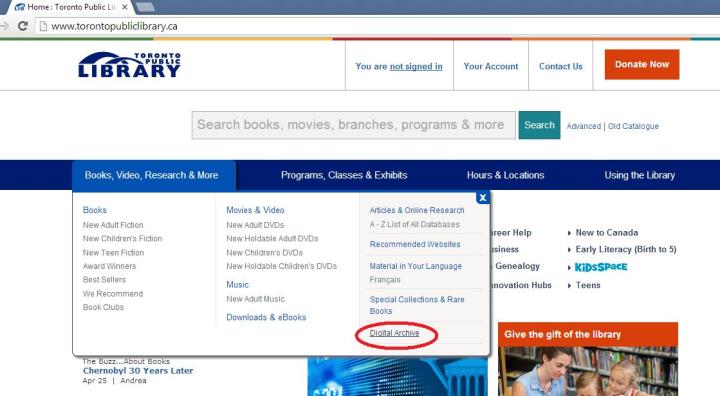Click the blue digital feature image
The width and height of the screenshot is (720, 396).
tap(397, 377)
